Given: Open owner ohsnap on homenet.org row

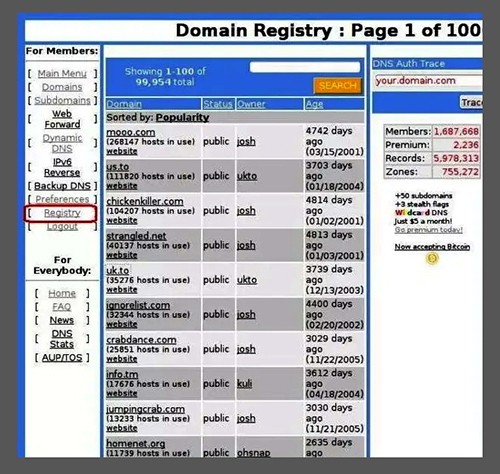Looking at the screenshot, I should [x=254, y=453].
